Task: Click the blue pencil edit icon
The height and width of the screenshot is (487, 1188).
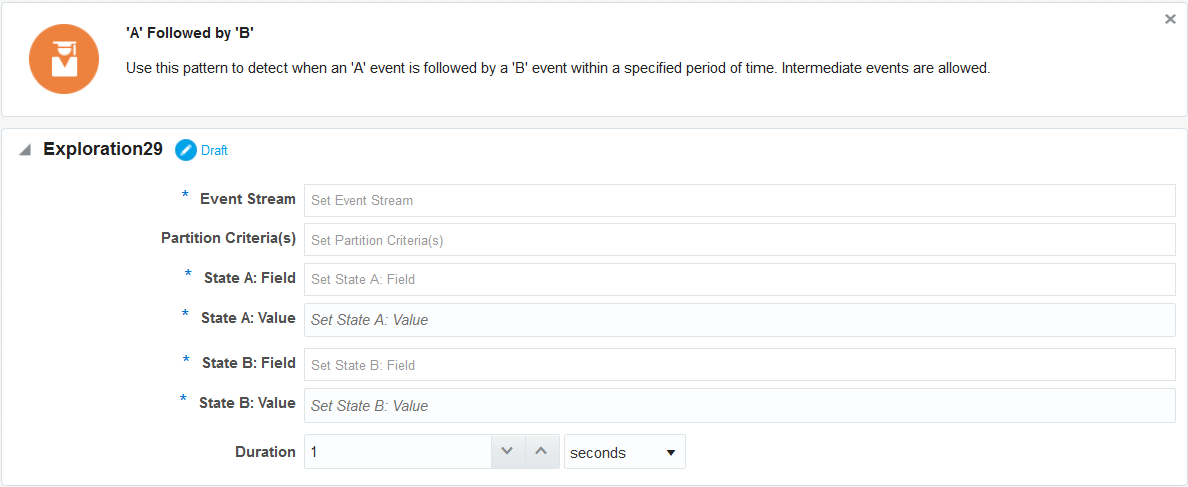Action: point(186,150)
